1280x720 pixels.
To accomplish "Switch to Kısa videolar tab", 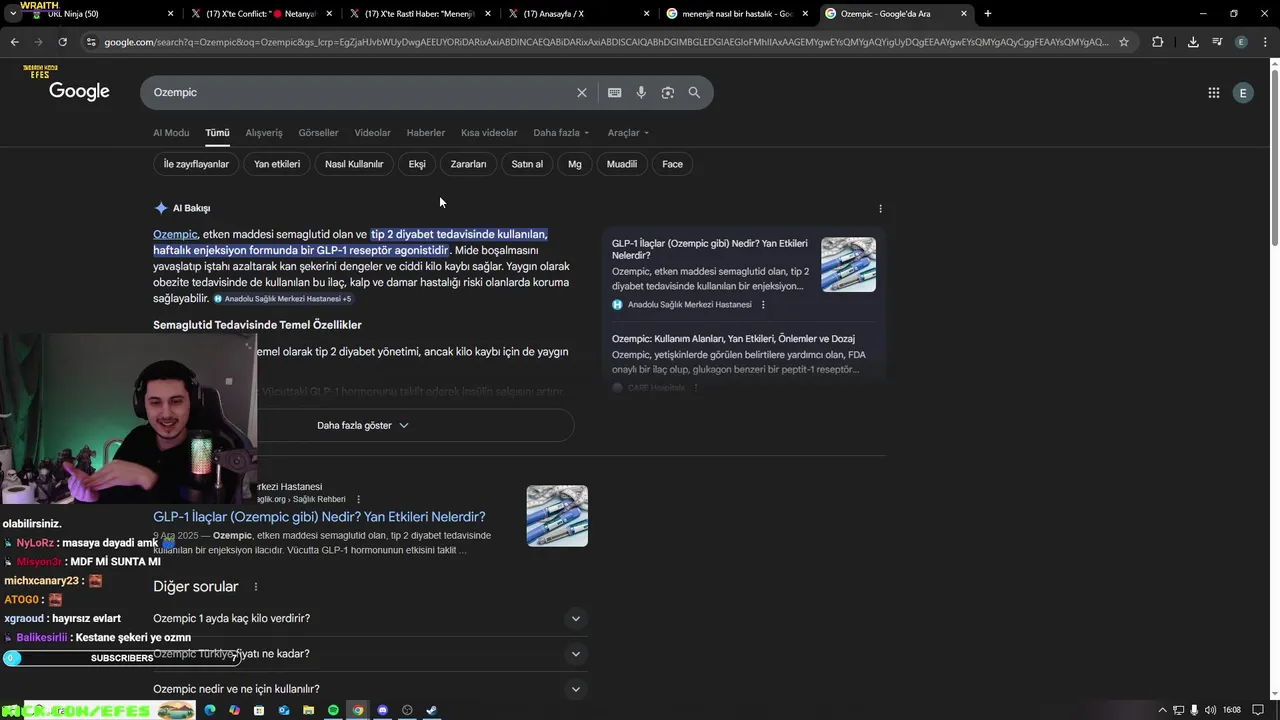I will click(489, 133).
